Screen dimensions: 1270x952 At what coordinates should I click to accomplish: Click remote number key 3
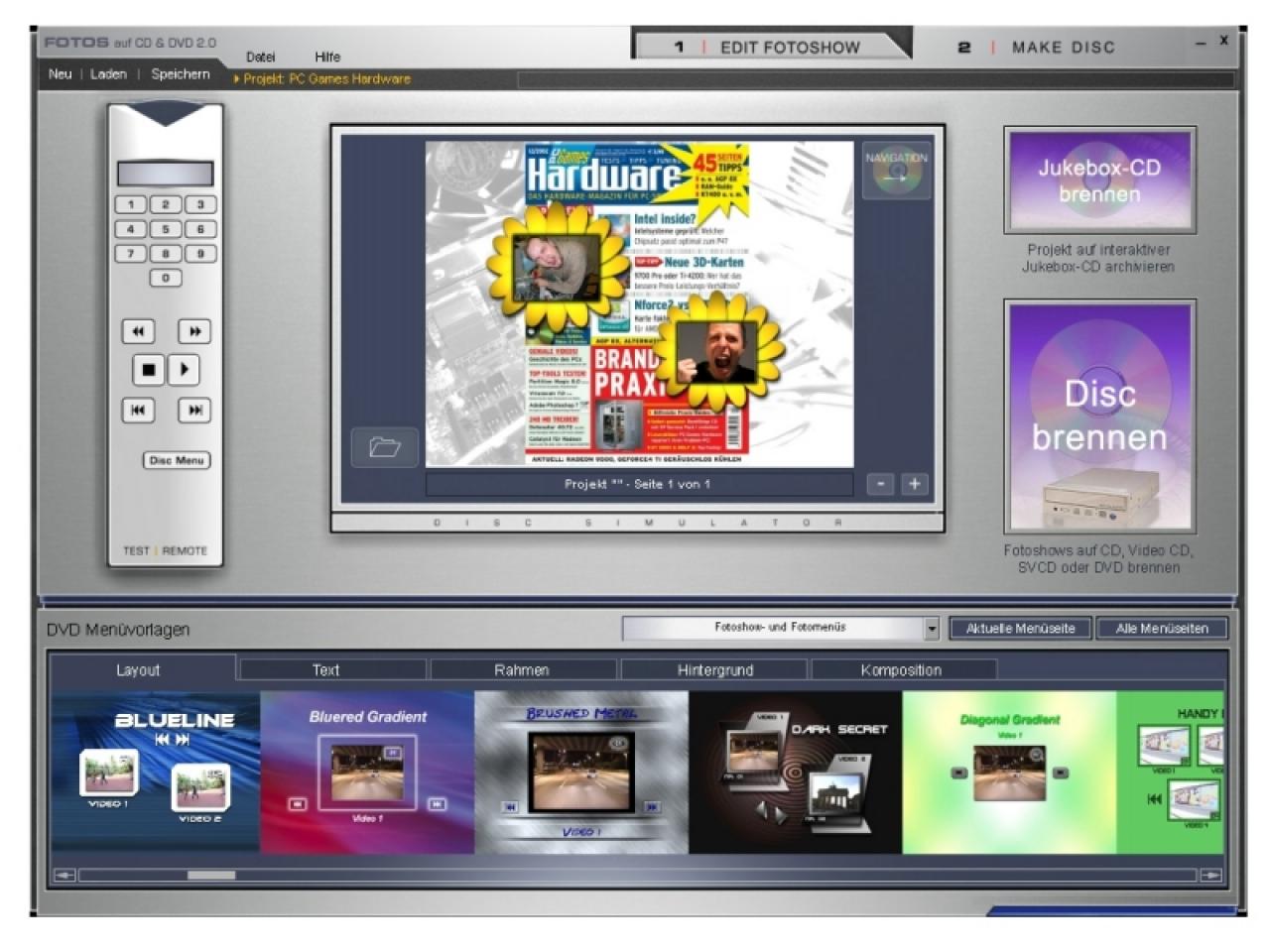[x=200, y=204]
